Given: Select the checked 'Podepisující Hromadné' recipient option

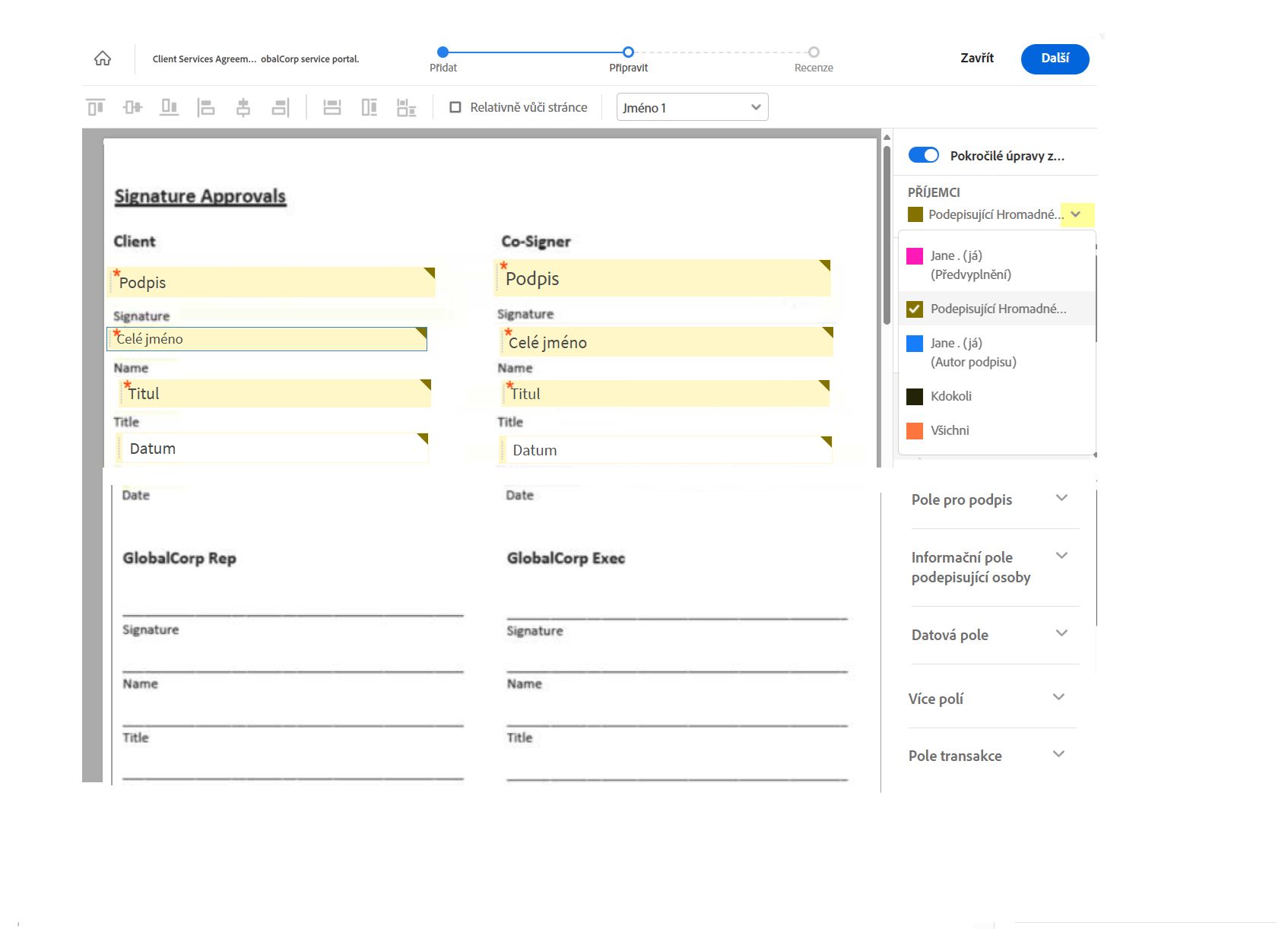Looking at the screenshot, I should 998,309.
